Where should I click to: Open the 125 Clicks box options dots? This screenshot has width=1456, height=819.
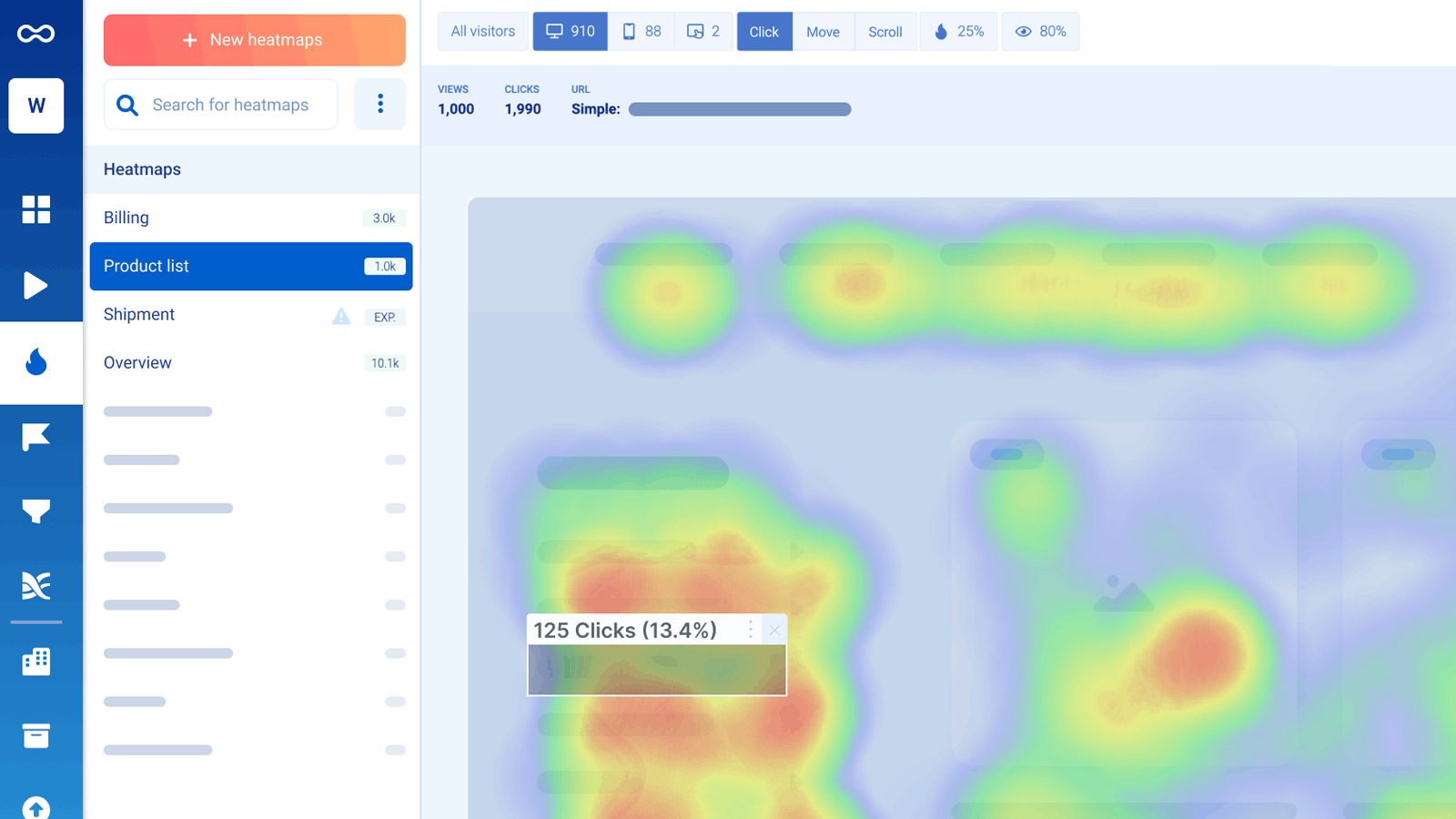[x=751, y=630]
